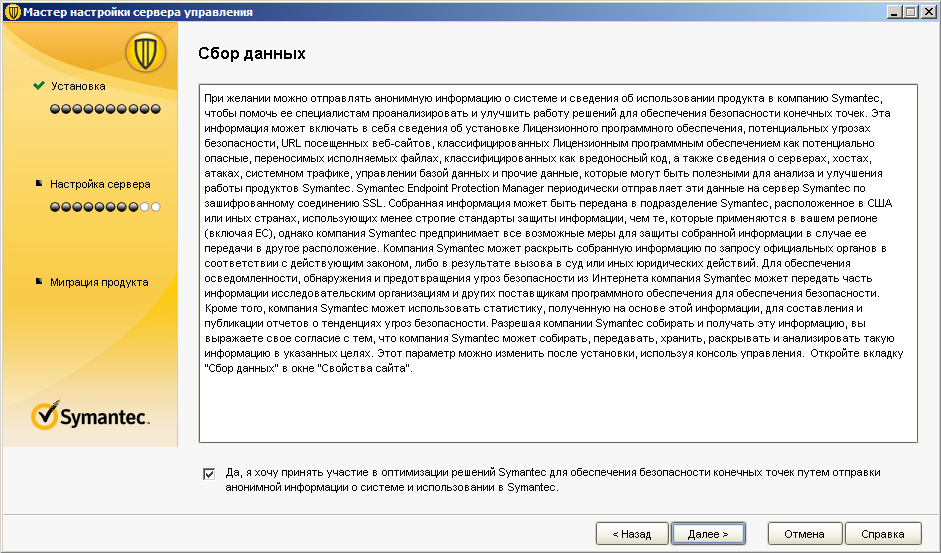941x553 pixels.
Task: Go back with the < Назад button
Action: (x=631, y=534)
